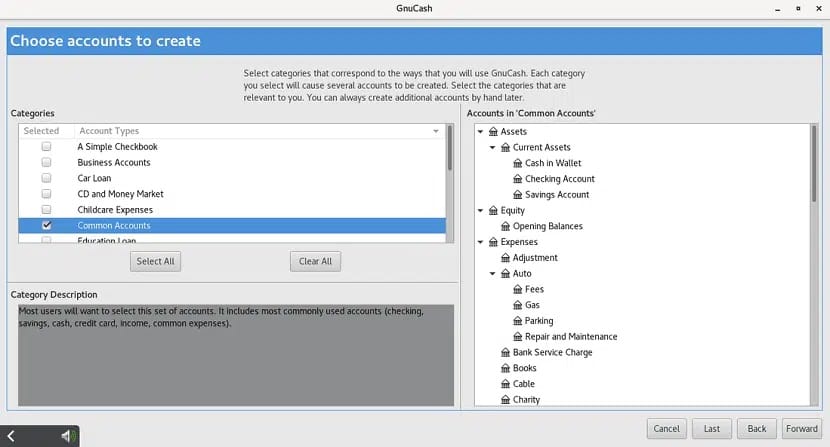This screenshot has height=447, width=830.
Task: Click the speaker volume icon in bottom panel
Action: 68,436
